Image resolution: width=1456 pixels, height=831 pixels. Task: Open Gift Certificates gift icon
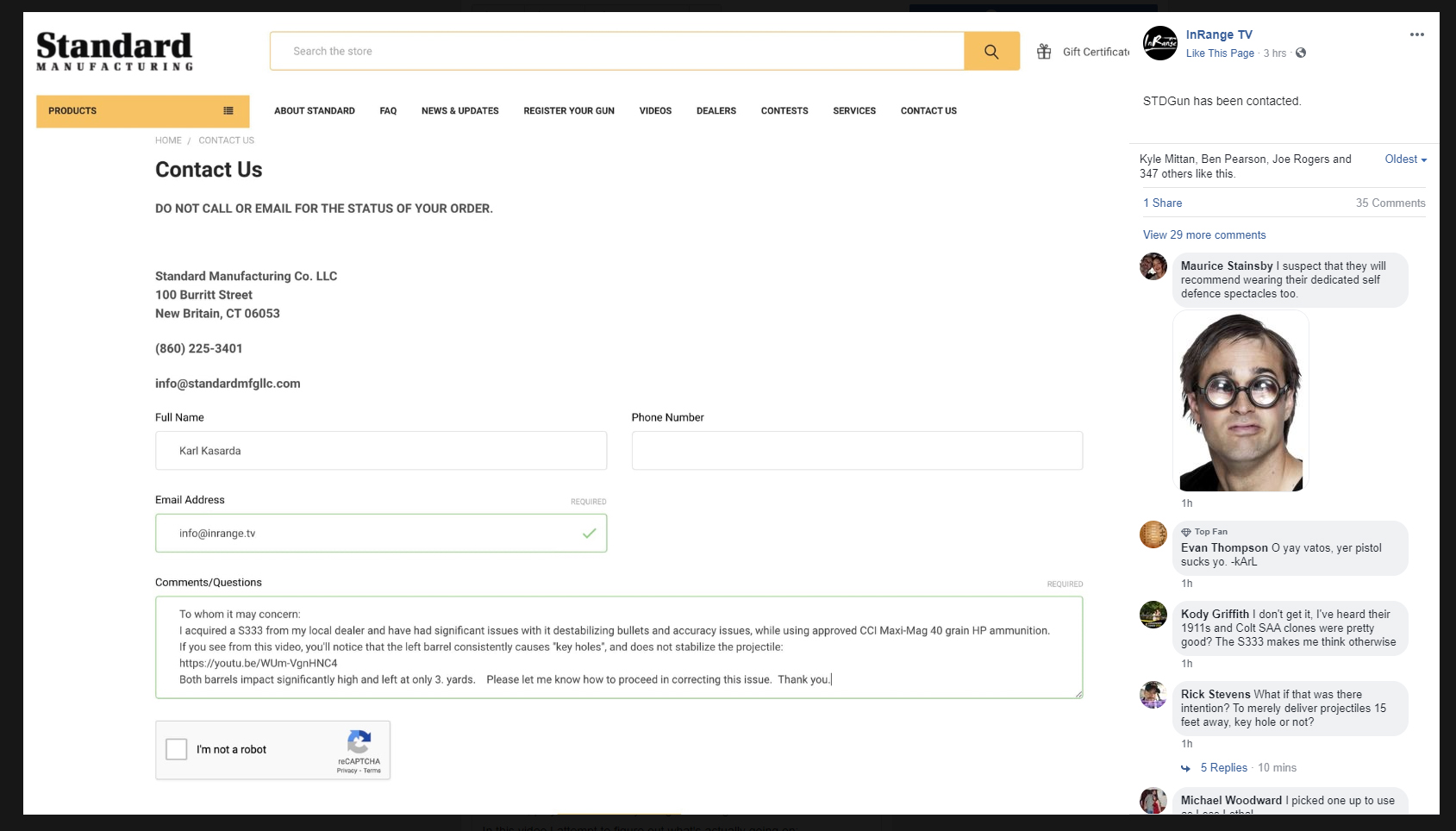(x=1044, y=52)
